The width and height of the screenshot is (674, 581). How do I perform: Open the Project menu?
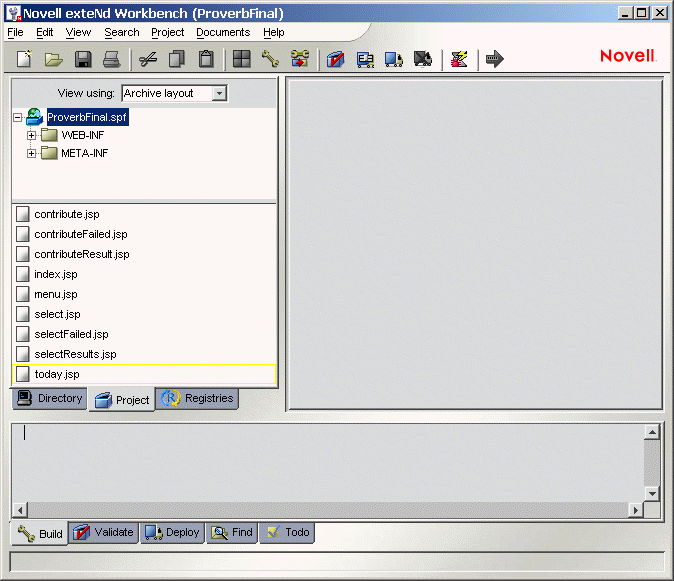pos(167,32)
